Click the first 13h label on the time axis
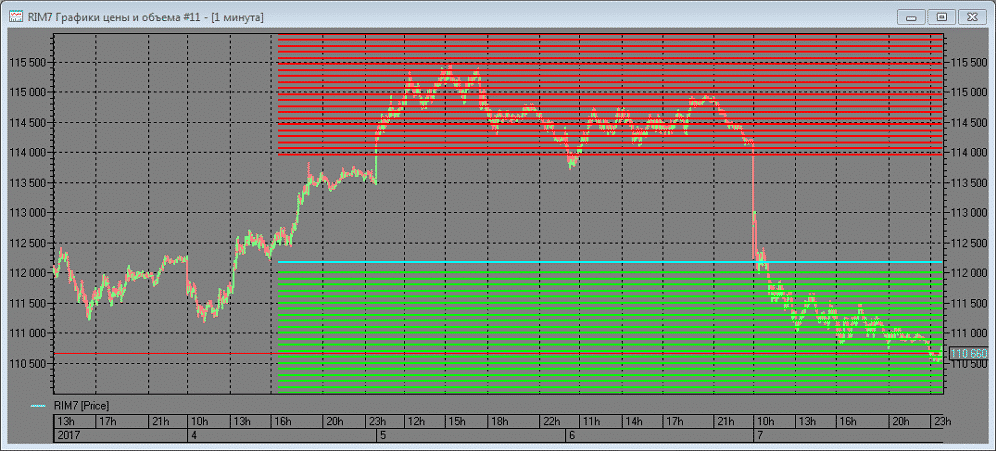 click(67, 421)
